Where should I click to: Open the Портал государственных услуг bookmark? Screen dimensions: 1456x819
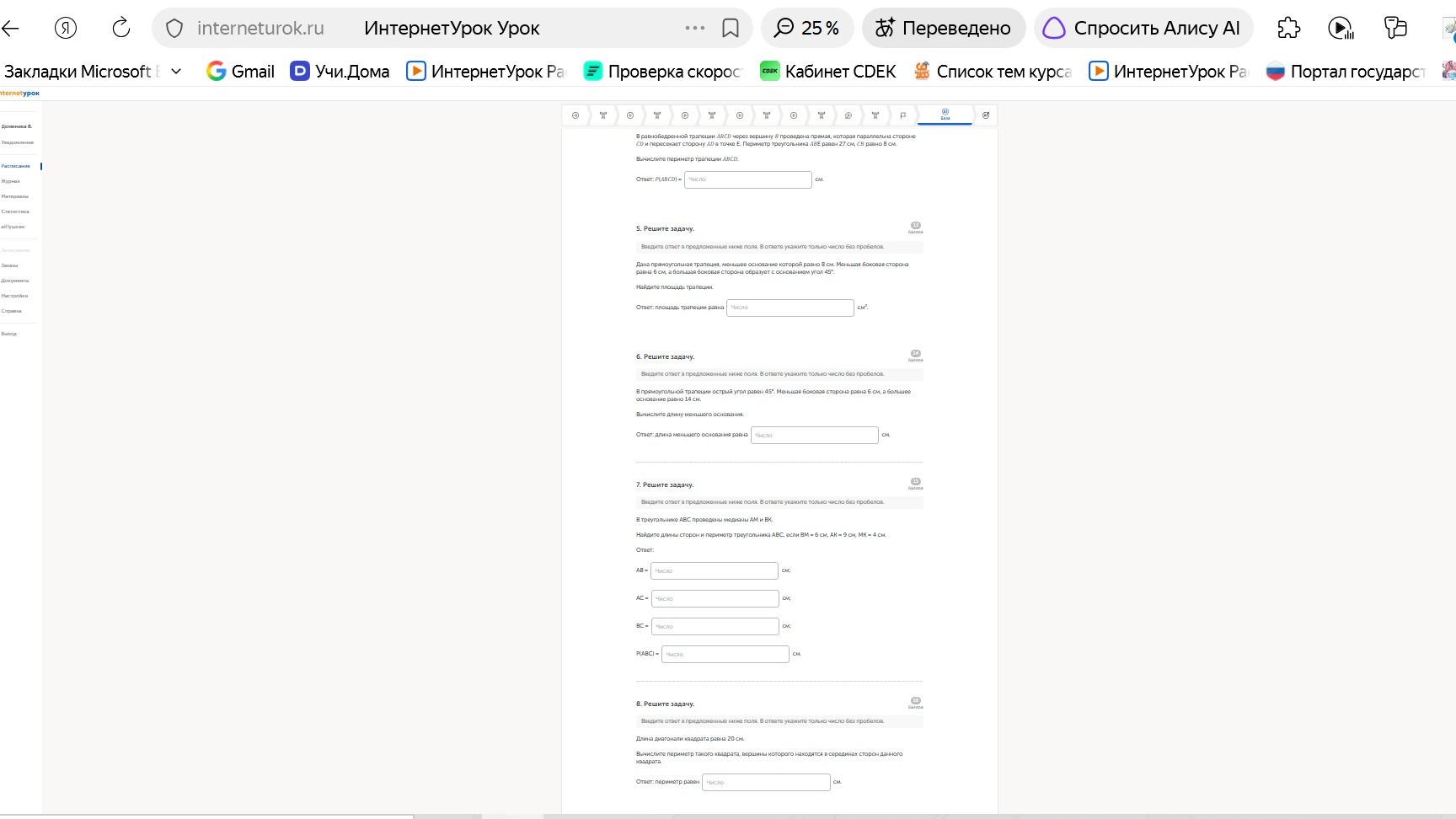click(x=1345, y=72)
